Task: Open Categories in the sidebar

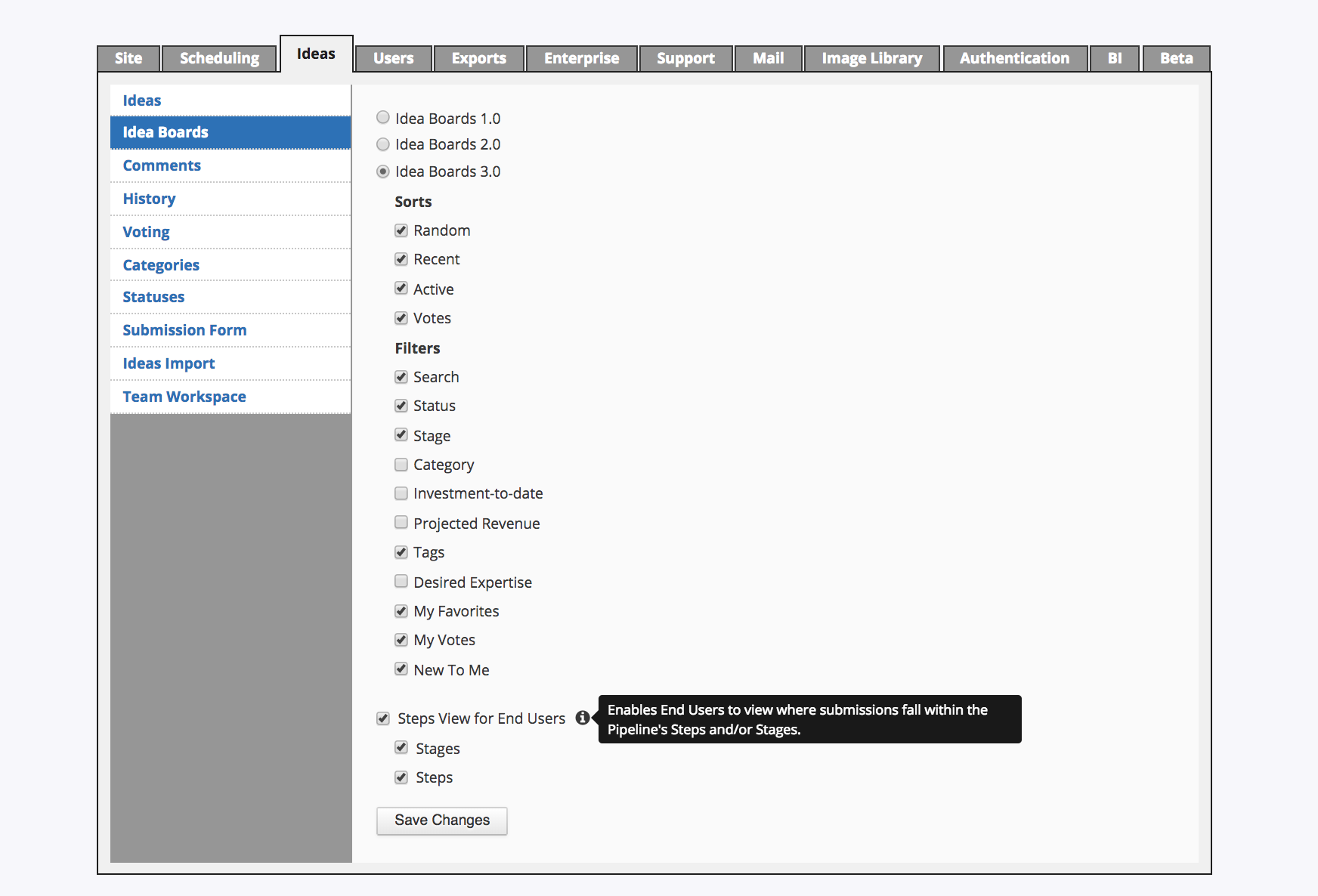Action: (230, 264)
